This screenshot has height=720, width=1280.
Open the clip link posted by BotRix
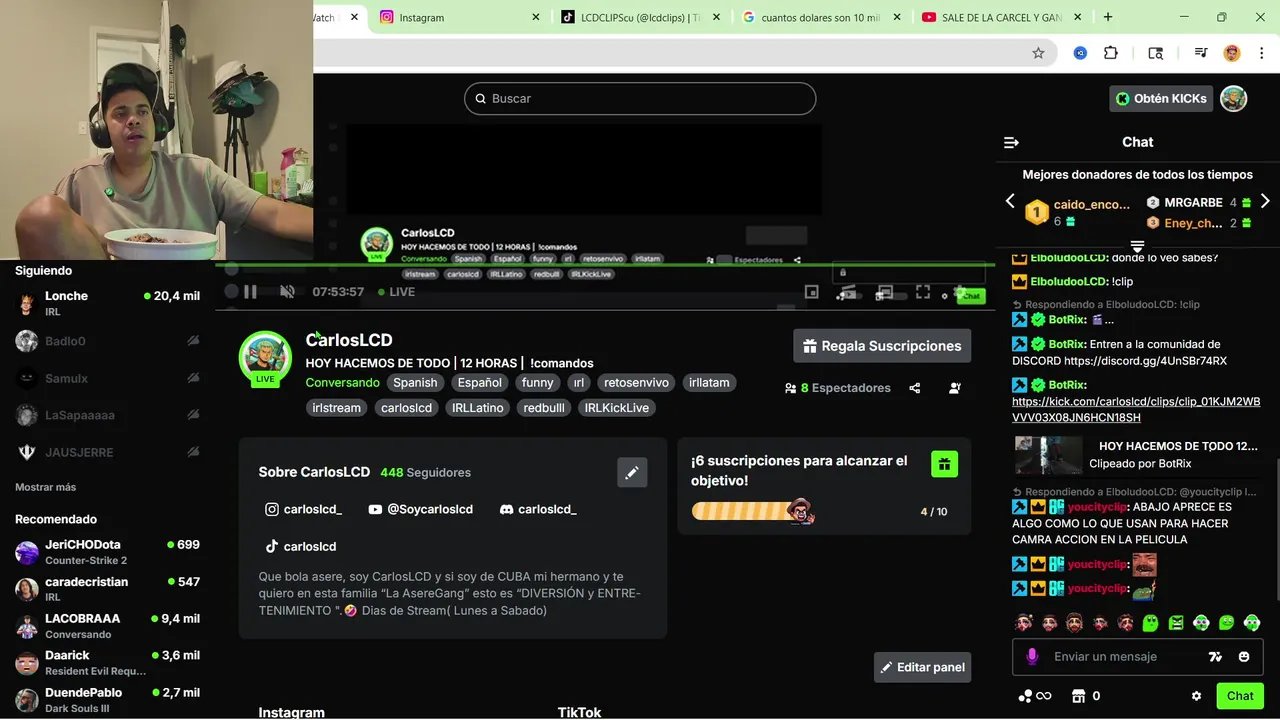(x=1136, y=409)
